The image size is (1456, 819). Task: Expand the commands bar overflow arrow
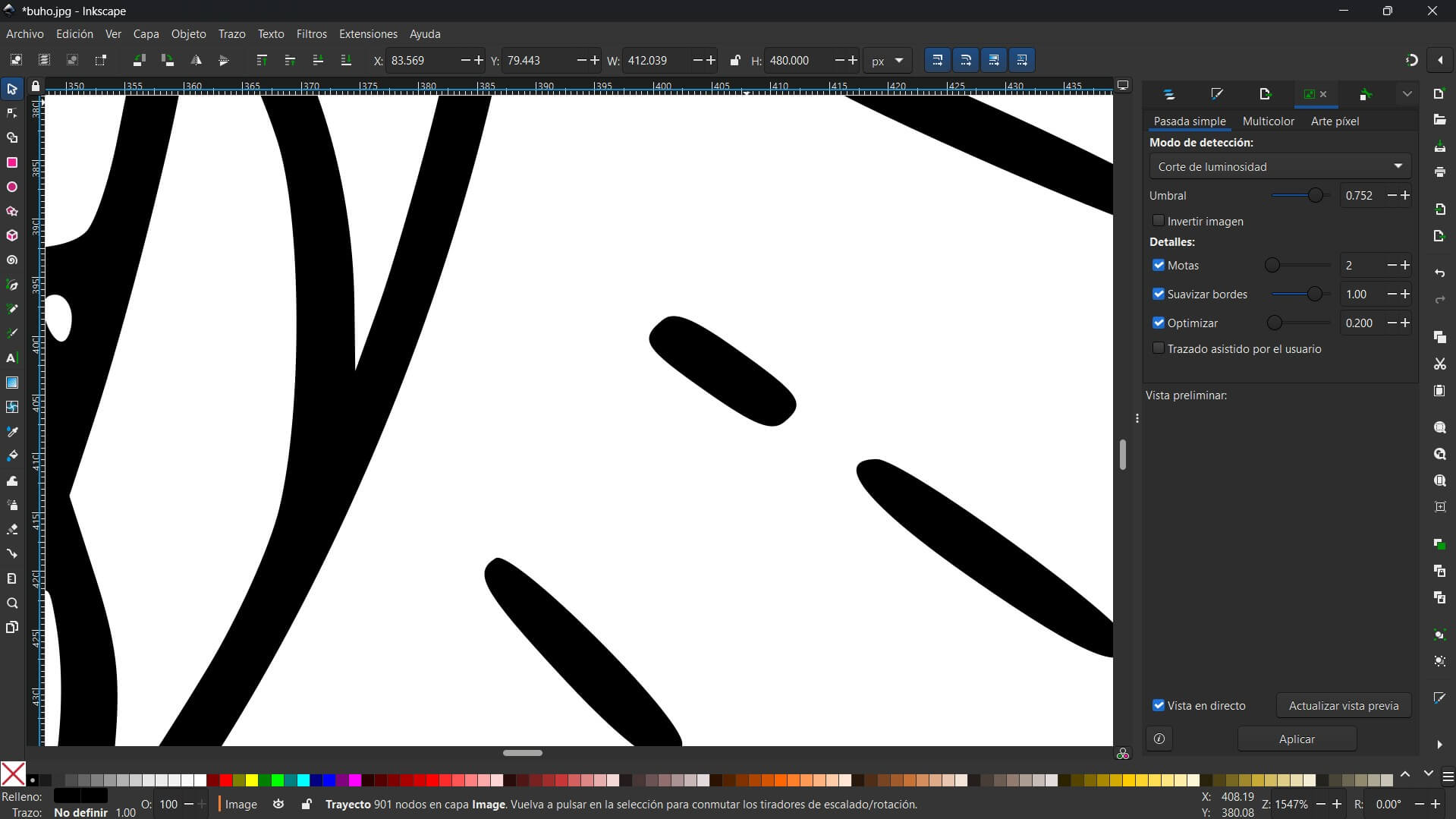pos(1439,745)
